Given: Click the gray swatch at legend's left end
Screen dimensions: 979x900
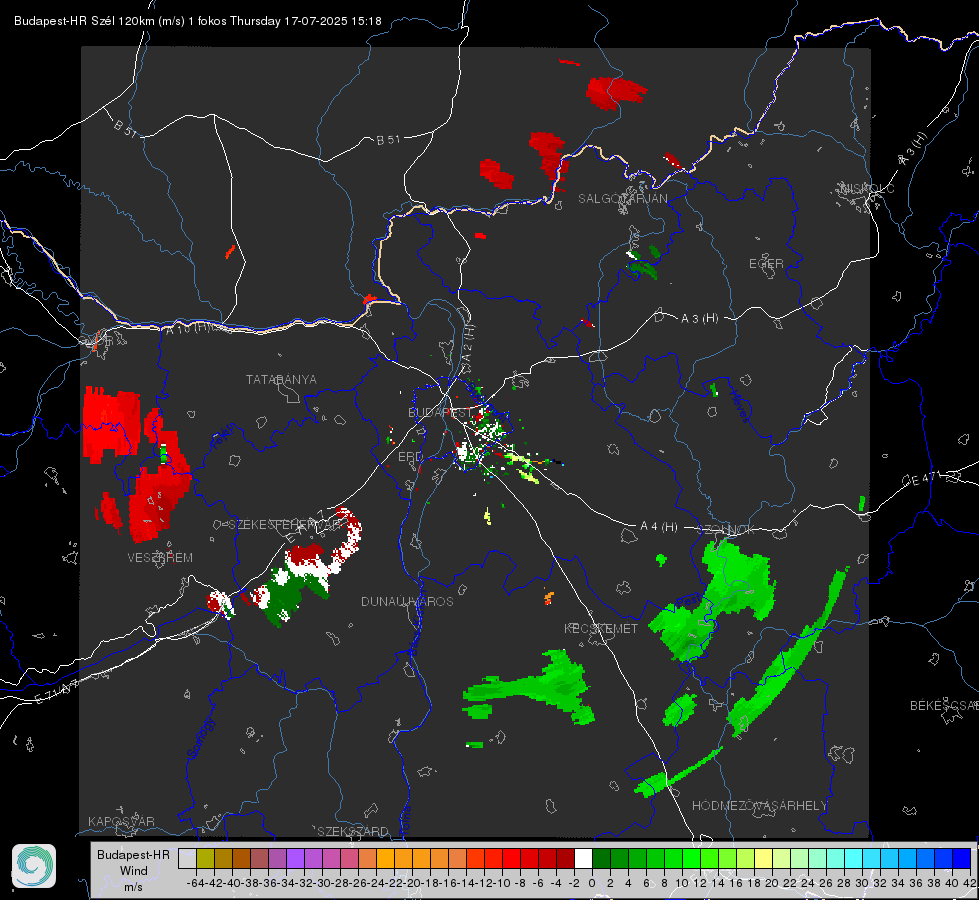Looking at the screenshot, I should (187, 858).
